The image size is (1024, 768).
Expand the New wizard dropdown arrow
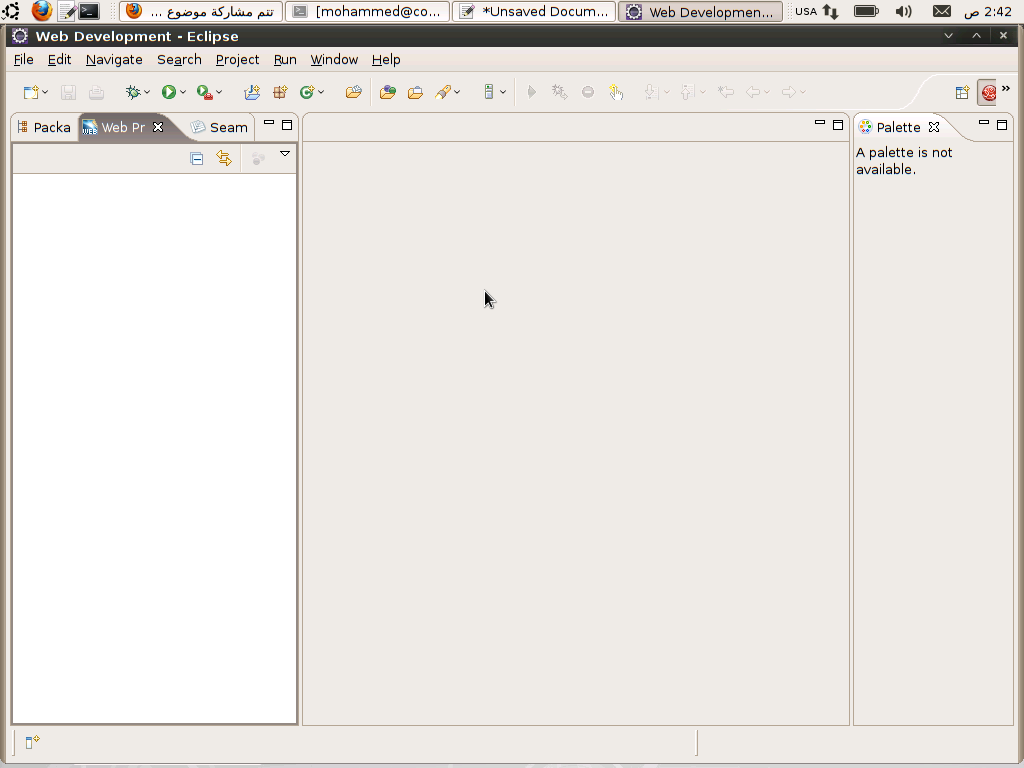[x=45, y=92]
